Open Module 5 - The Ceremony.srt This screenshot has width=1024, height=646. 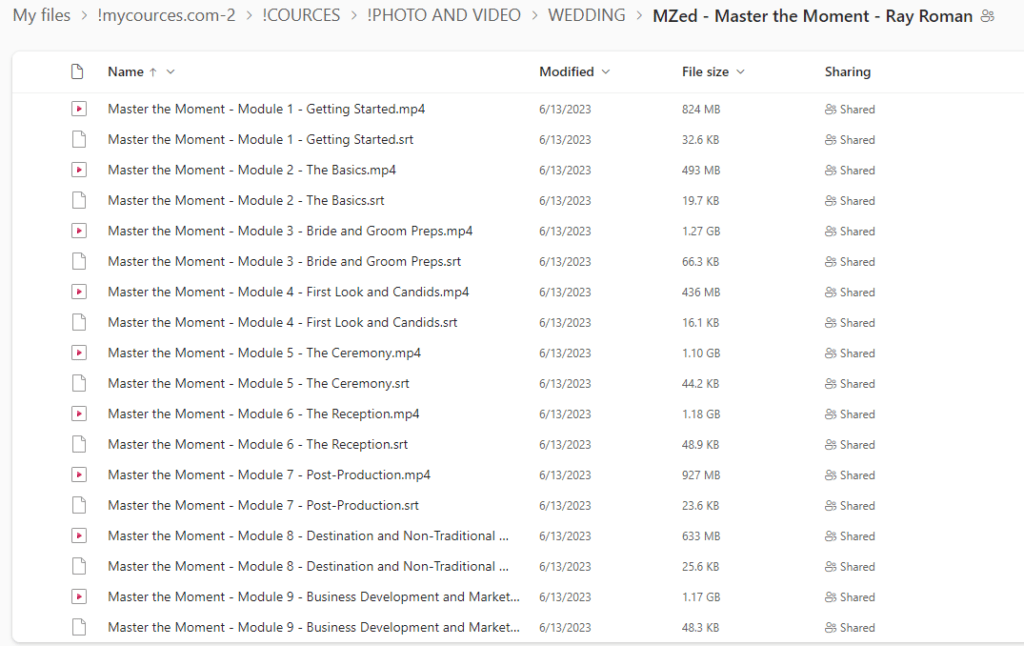(259, 383)
